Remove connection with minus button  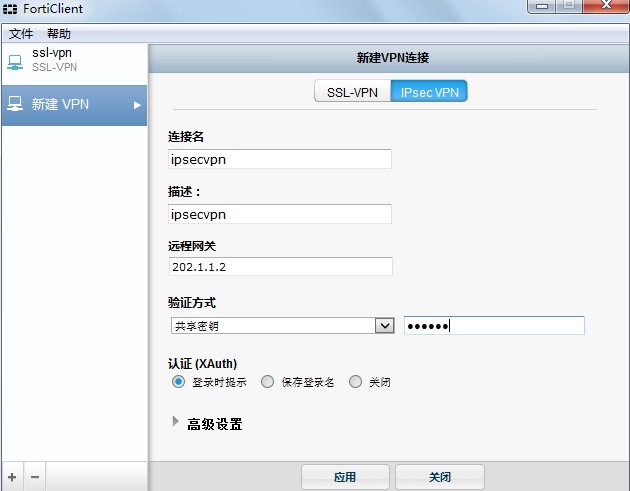click(x=35, y=477)
